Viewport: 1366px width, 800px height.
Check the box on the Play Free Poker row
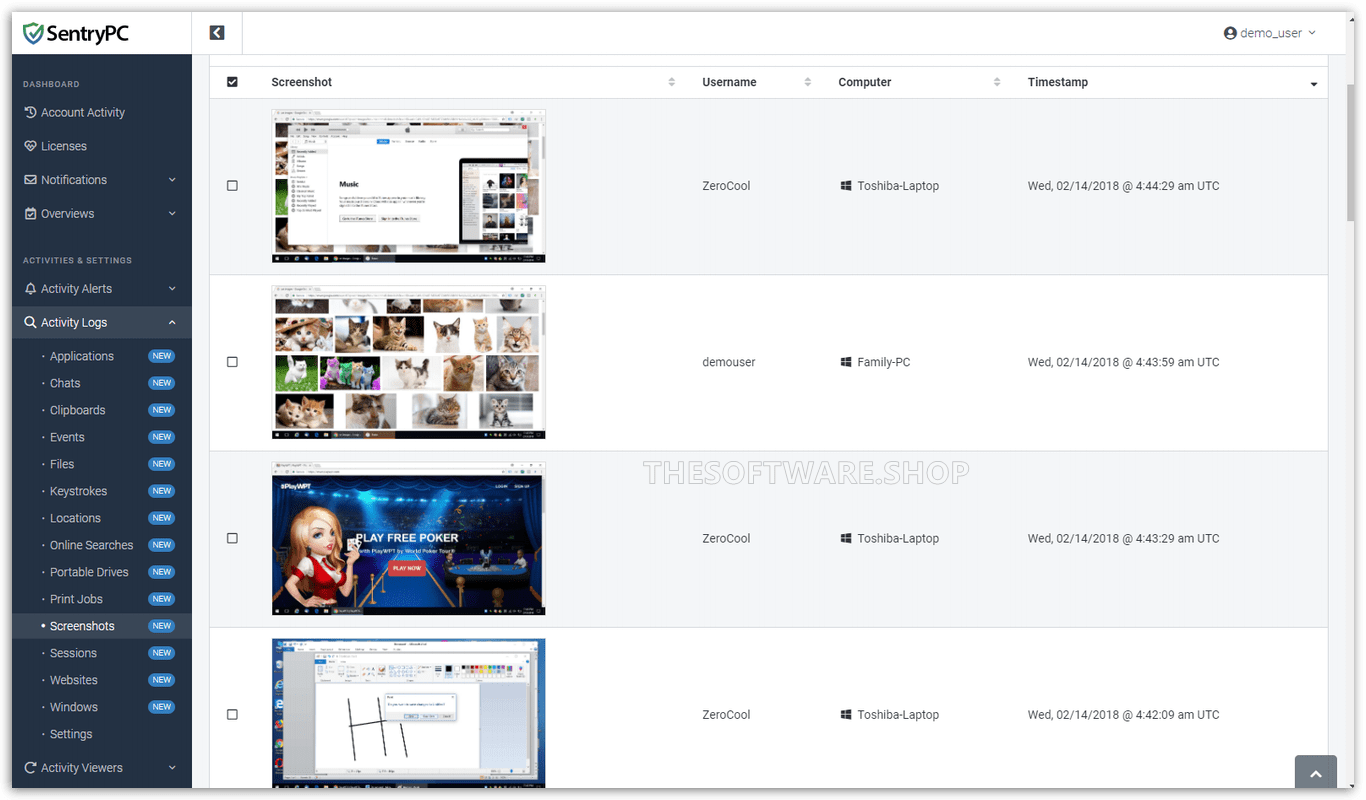232,538
